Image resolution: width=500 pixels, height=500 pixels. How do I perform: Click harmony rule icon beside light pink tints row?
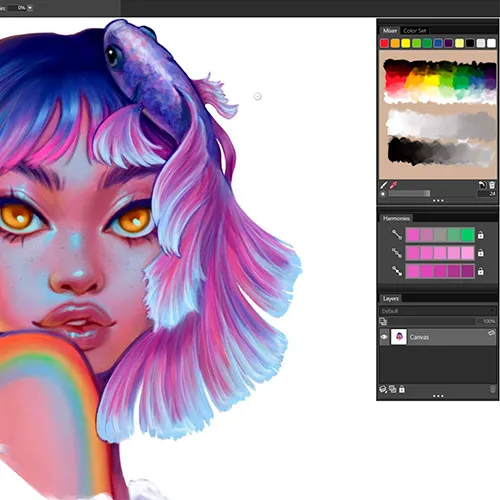tap(397, 253)
